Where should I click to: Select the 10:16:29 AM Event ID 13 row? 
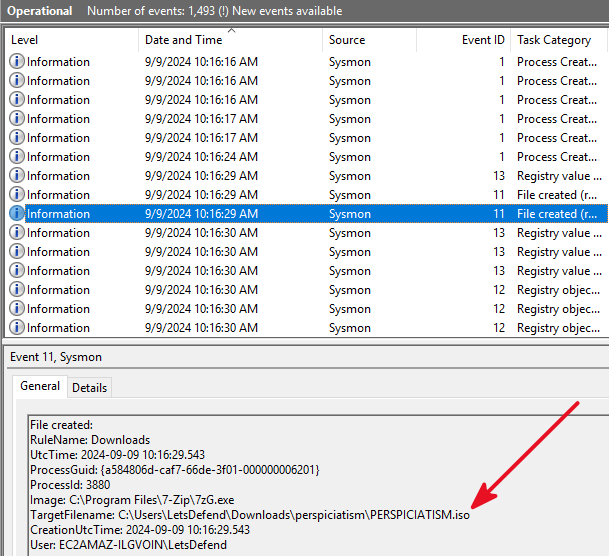pyautogui.click(x=306, y=175)
